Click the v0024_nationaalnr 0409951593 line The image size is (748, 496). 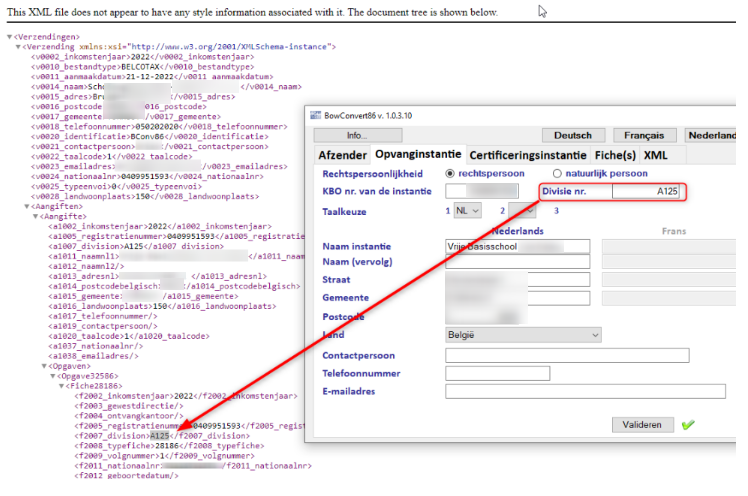(147, 176)
